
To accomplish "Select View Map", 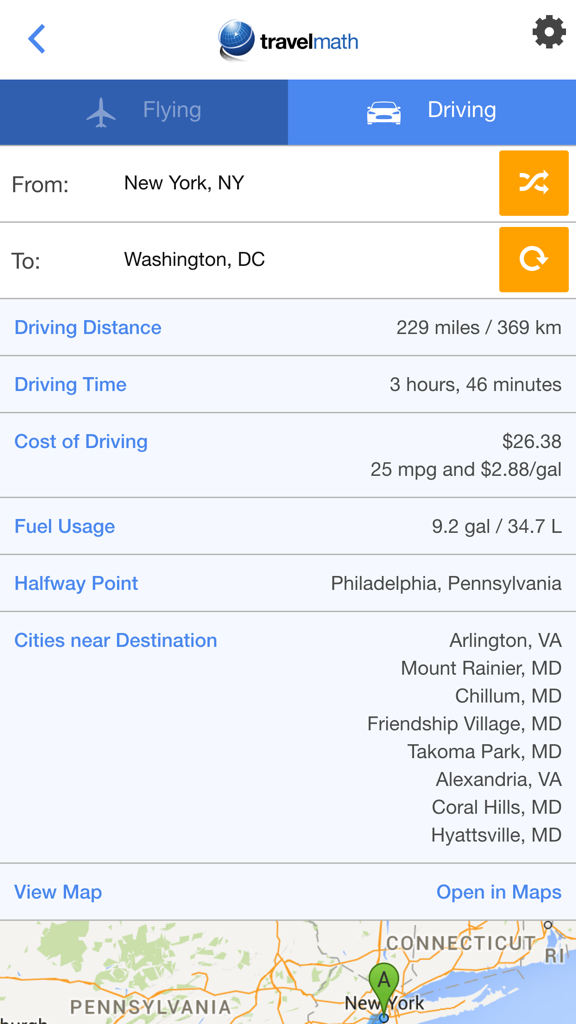I will pos(58,891).
